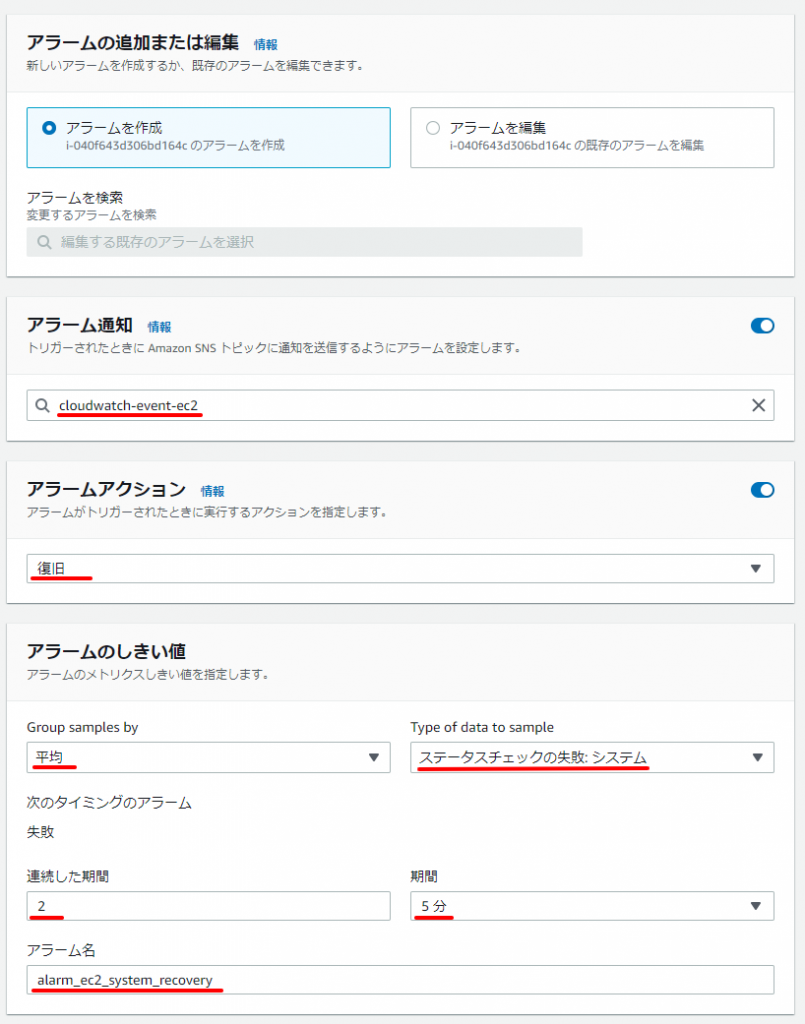Click the 連続した期間 input field
The width and height of the screenshot is (805, 1024).
point(208,906)
